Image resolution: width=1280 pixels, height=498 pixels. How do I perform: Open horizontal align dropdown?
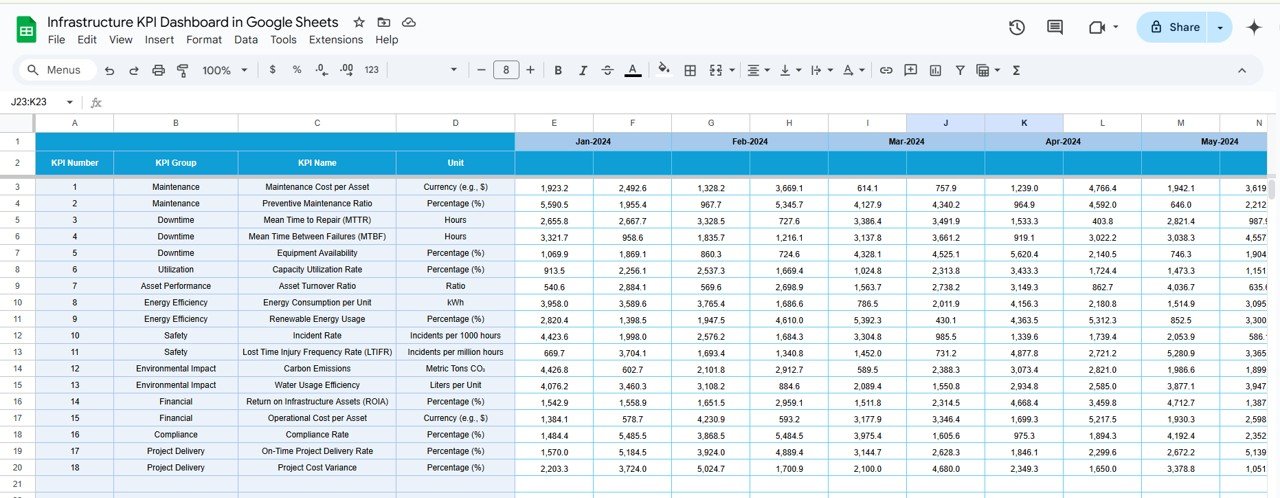(759, 70)
